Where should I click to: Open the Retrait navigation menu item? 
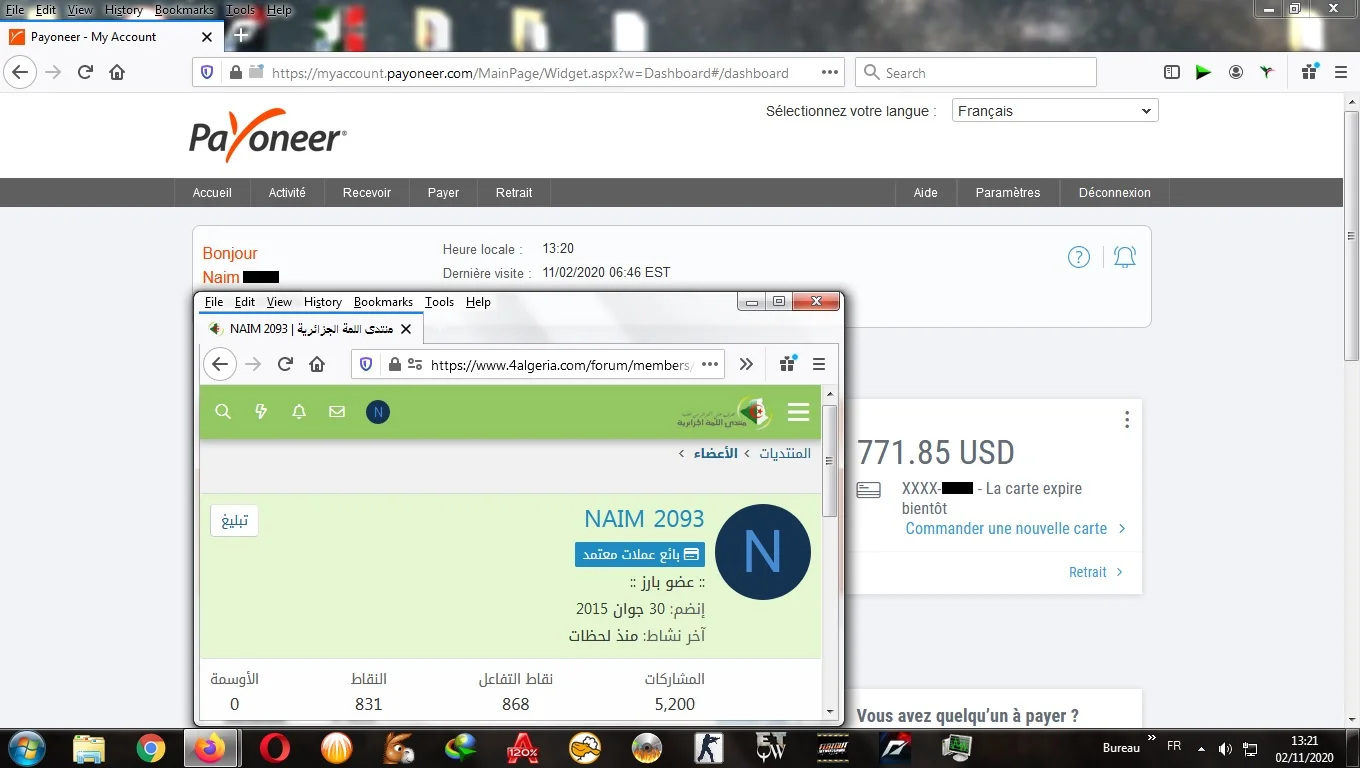tap(514, 193)
